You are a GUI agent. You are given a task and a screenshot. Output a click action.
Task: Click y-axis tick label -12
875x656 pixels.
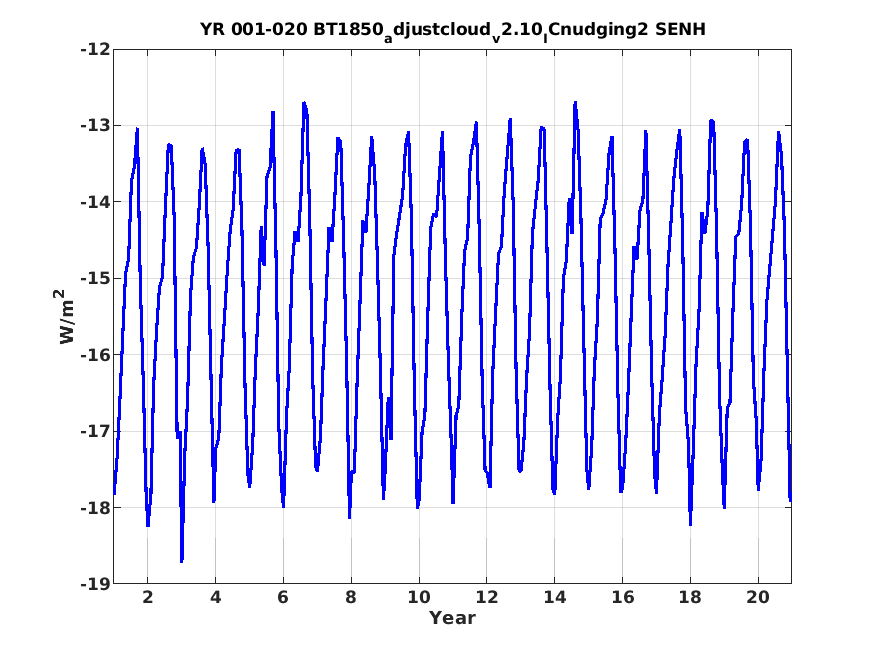(95, 50)
